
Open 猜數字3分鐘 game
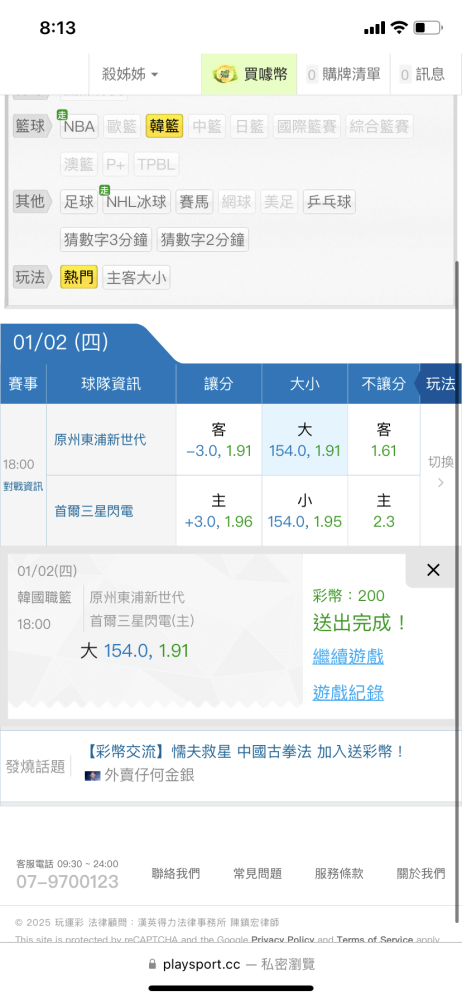(107, 240)
